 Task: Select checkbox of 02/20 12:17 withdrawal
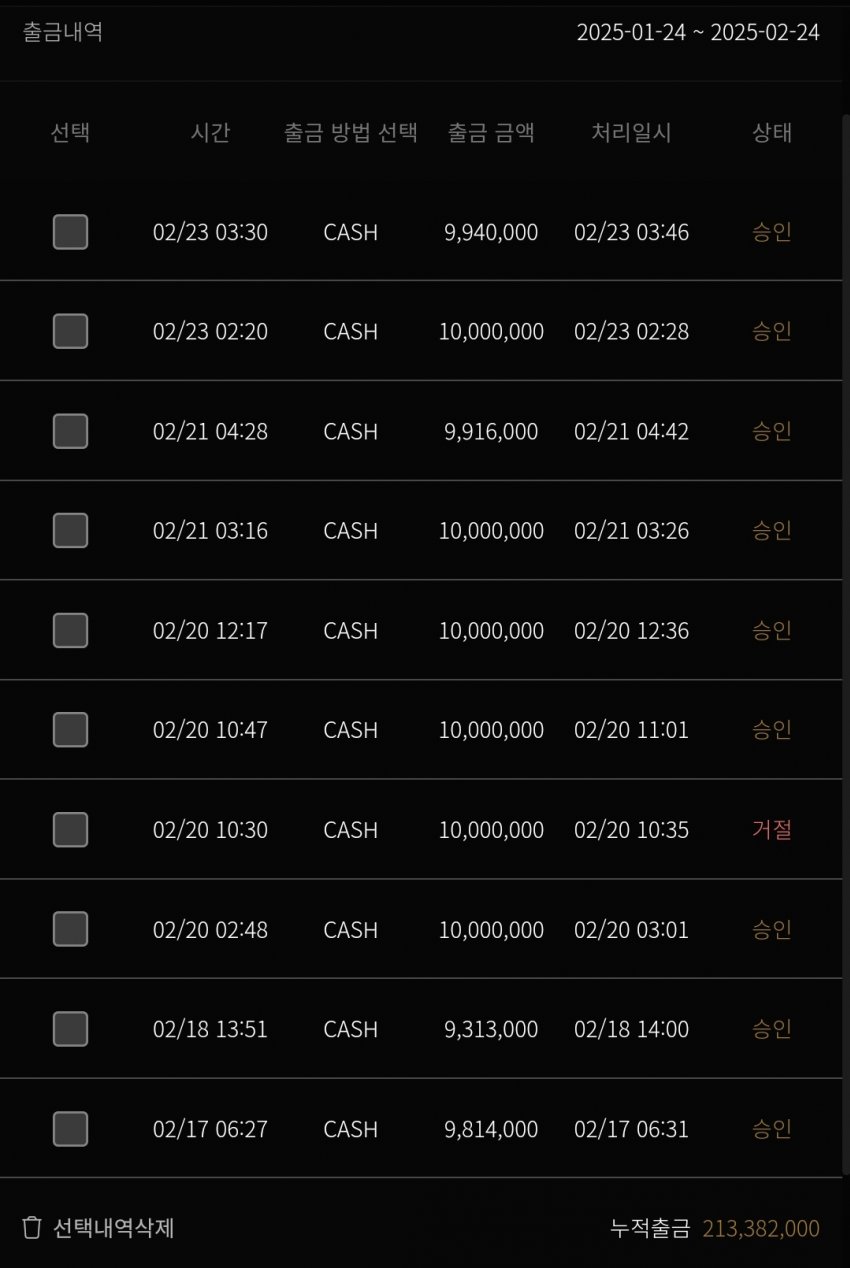point(70,630)
